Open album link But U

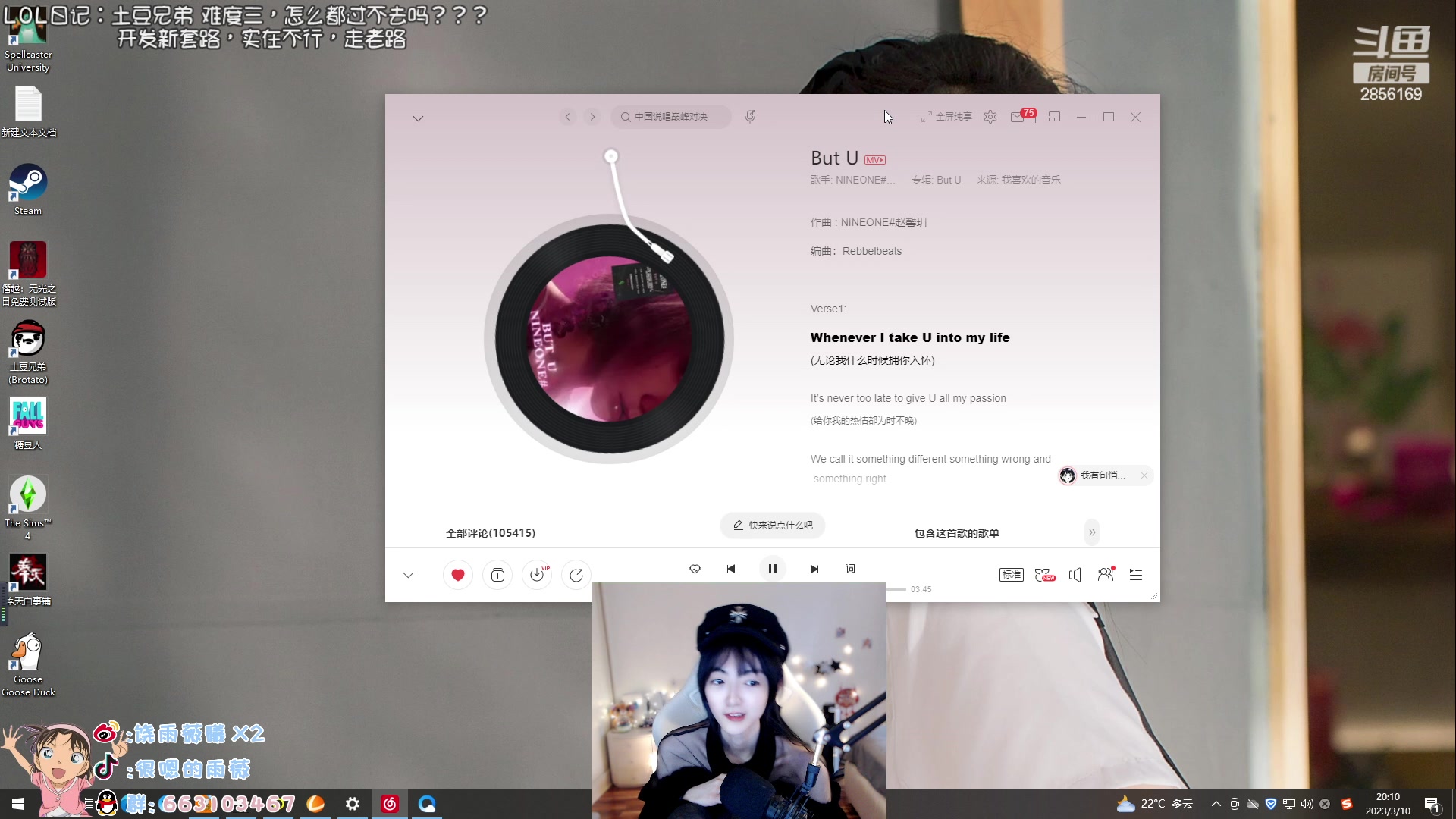coord(949,180)
